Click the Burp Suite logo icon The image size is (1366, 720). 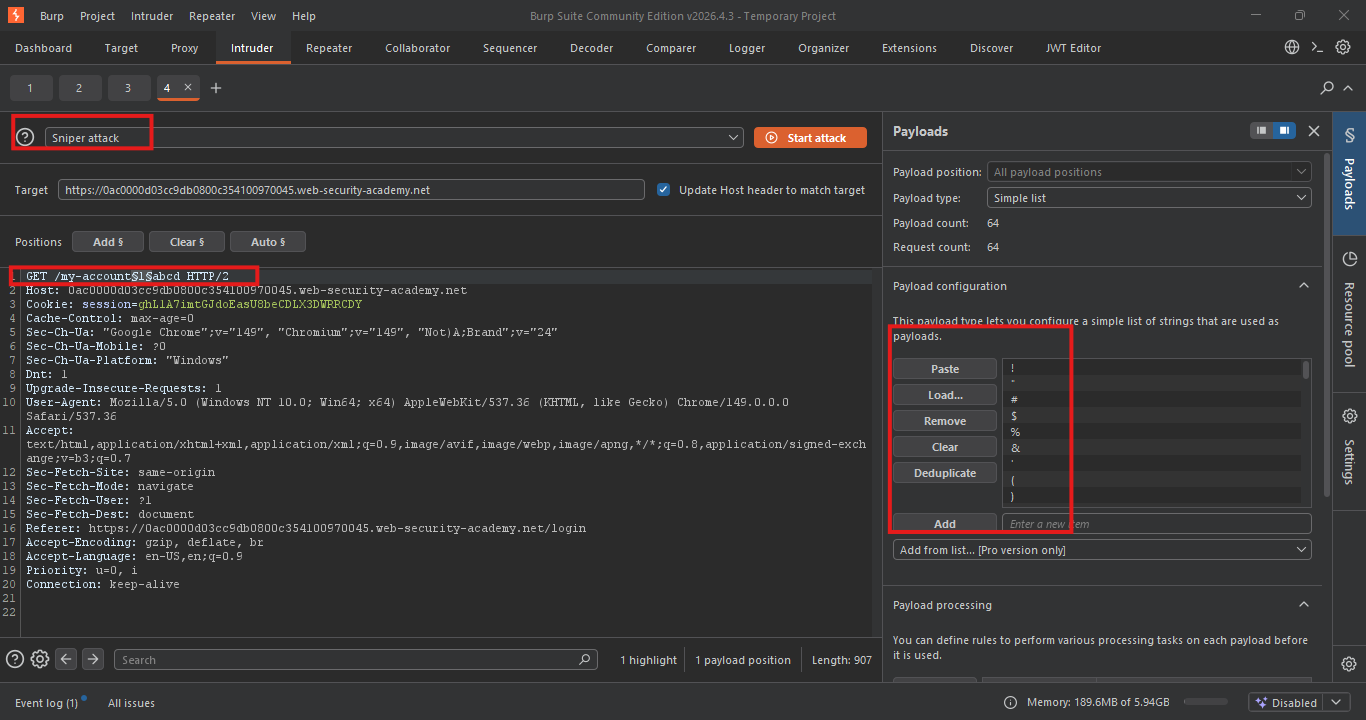15,15
